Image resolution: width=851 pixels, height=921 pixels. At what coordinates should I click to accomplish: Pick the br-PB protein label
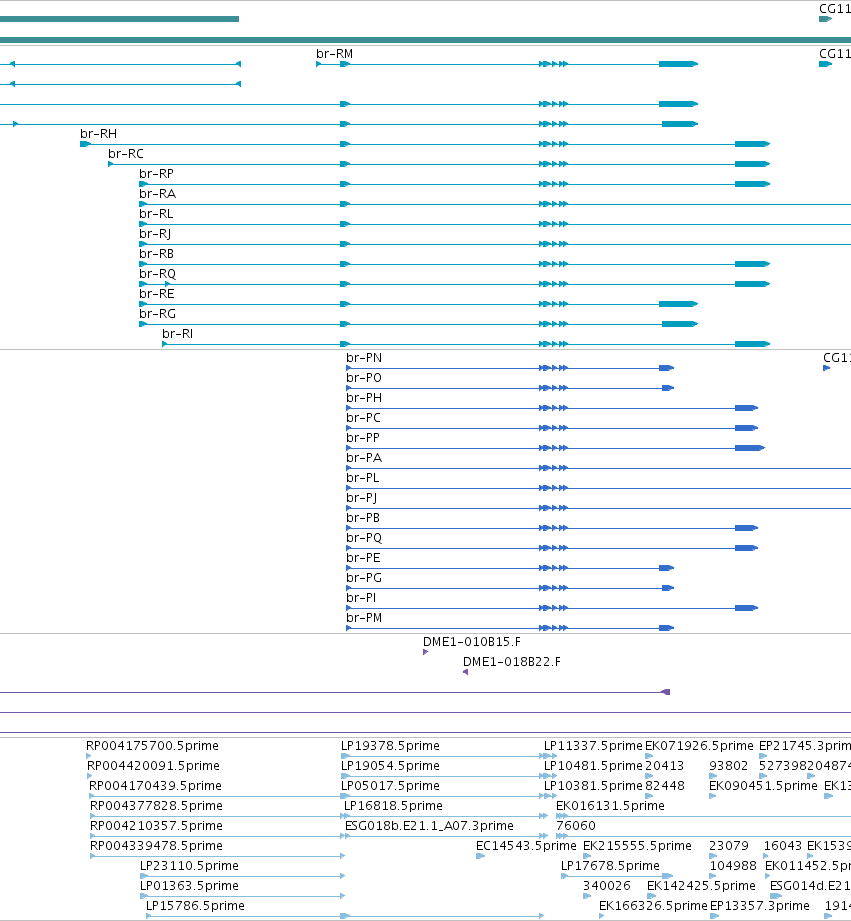363,517
